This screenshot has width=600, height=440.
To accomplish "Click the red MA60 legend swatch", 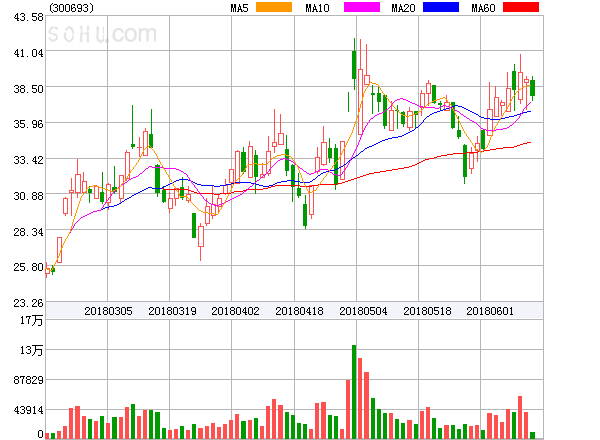I will pyautogui.click(x=521, y=7).
